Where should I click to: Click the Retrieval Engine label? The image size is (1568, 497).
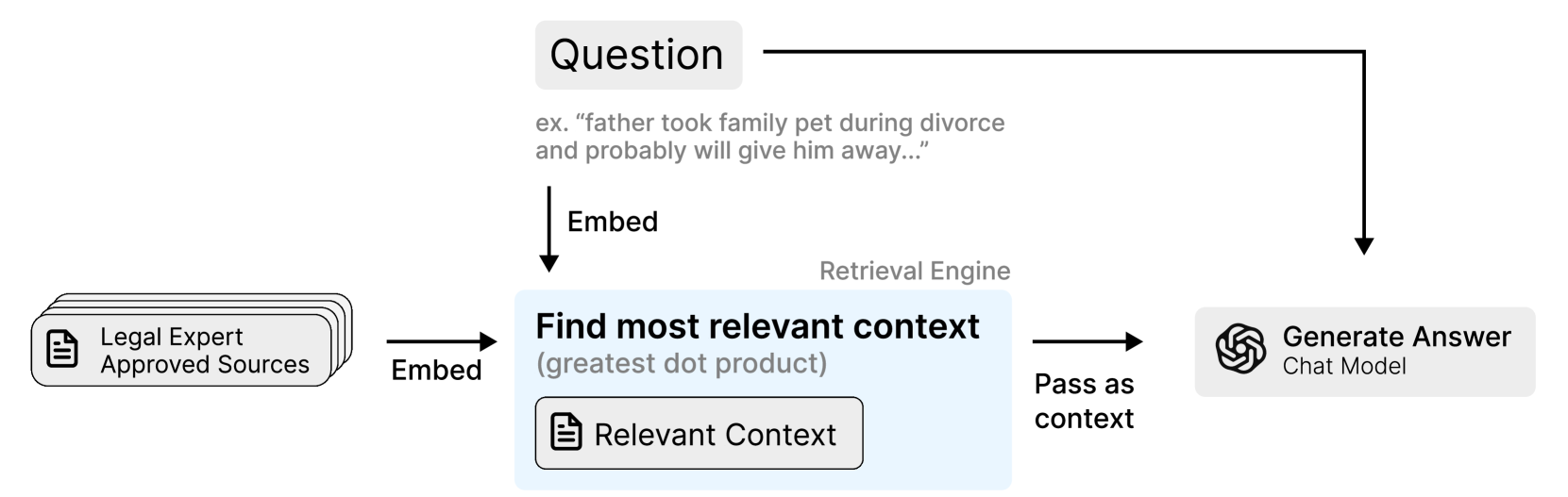coord(914,272)
